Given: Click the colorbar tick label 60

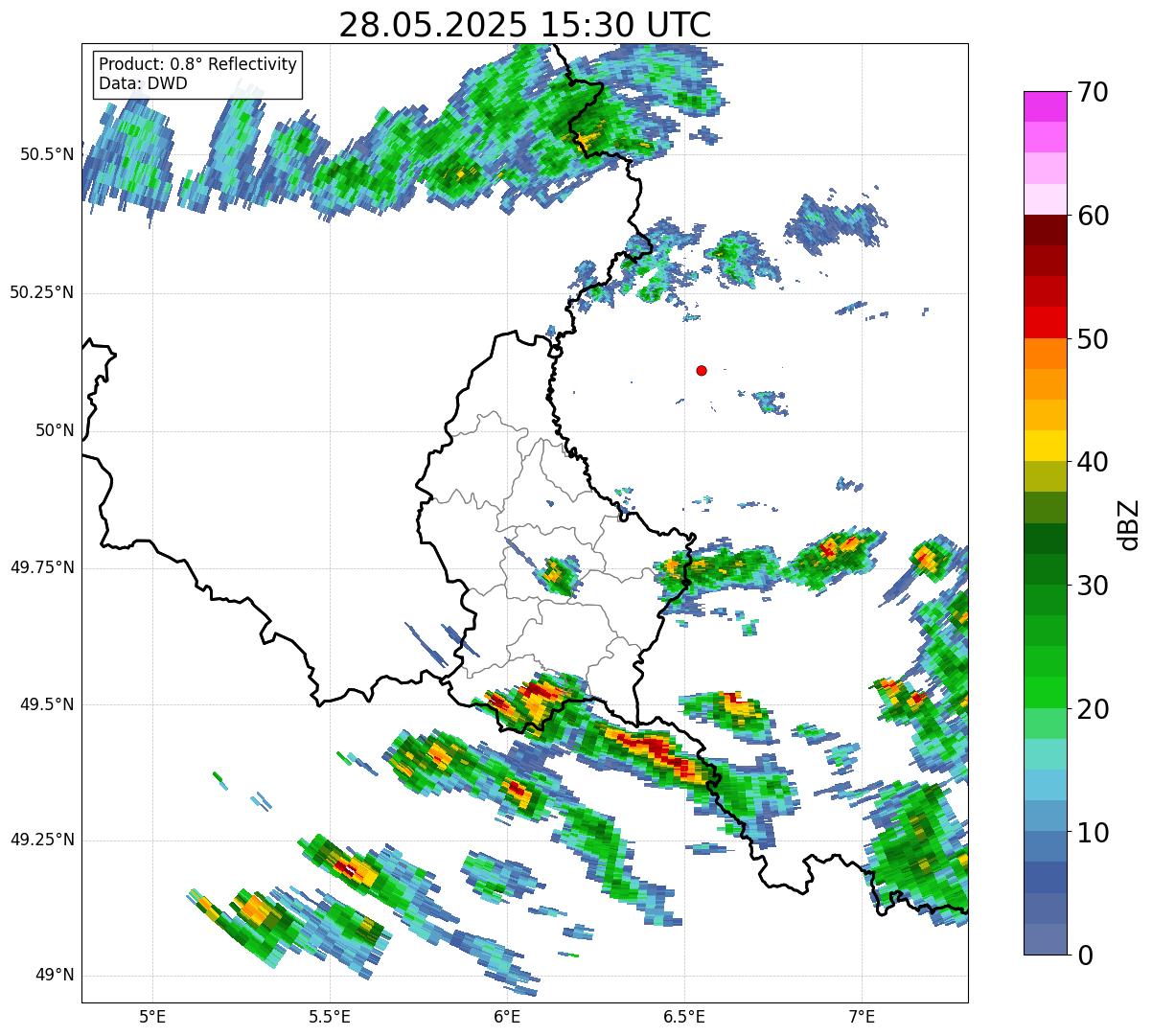Looking at the screenshot, I should (x=1093, y=216).
